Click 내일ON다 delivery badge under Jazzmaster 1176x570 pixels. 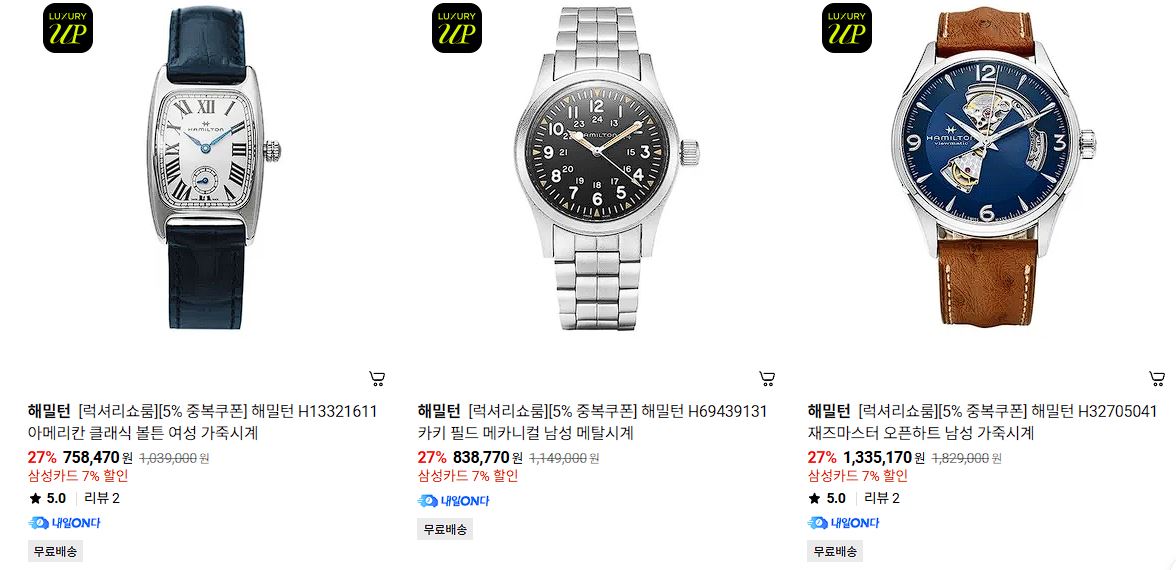point(843,523)
